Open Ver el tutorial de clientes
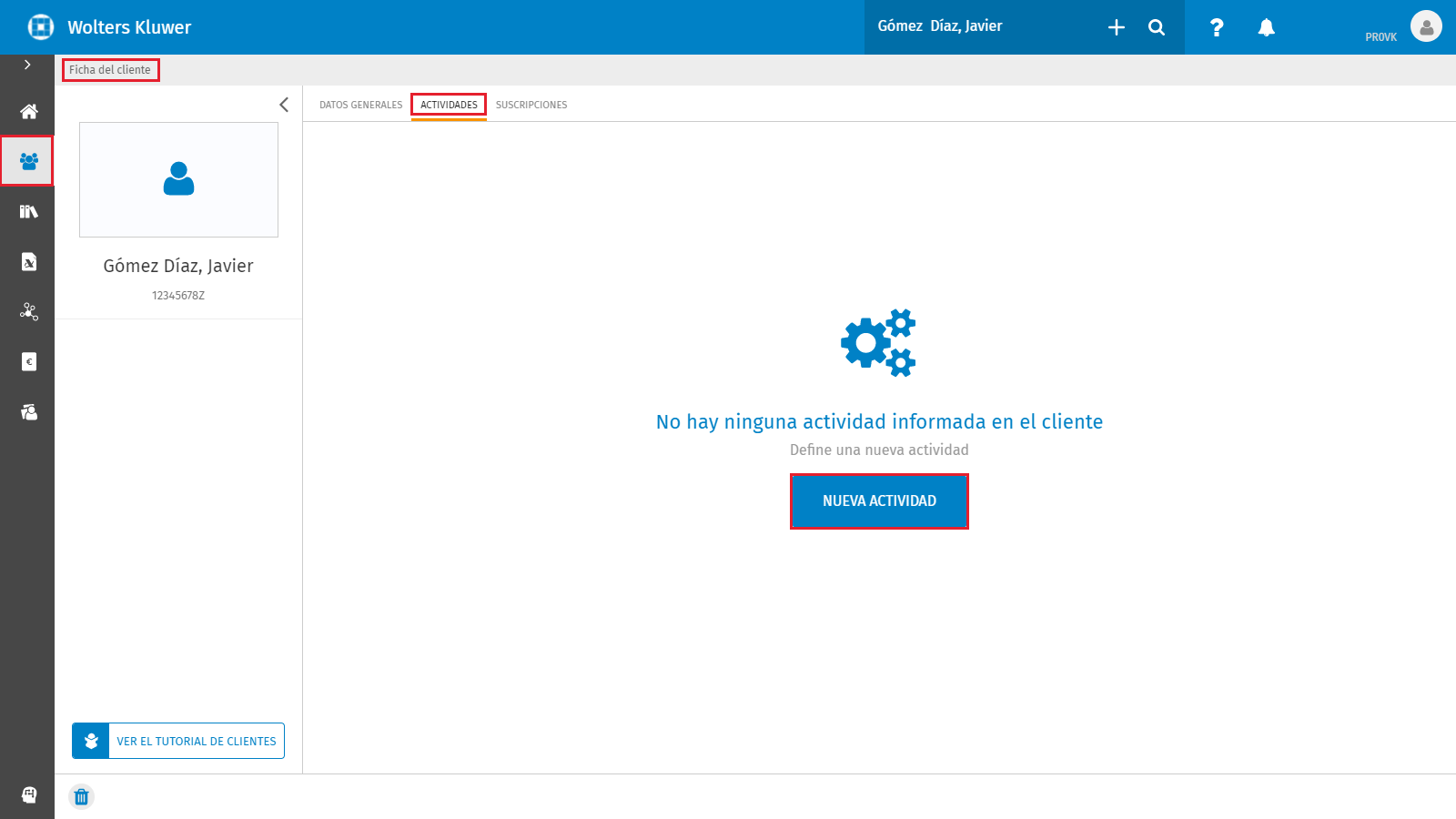Screen dimensions: 1456x819 178,741
